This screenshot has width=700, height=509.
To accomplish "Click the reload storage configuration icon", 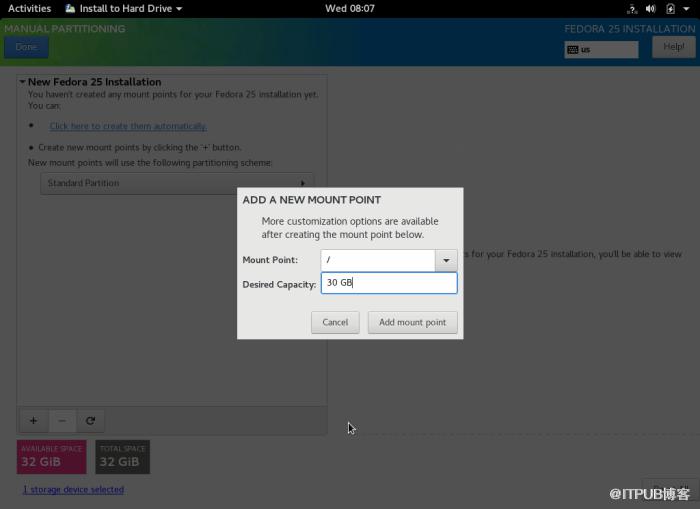I will pyautogui.click(x=91, y=421).
